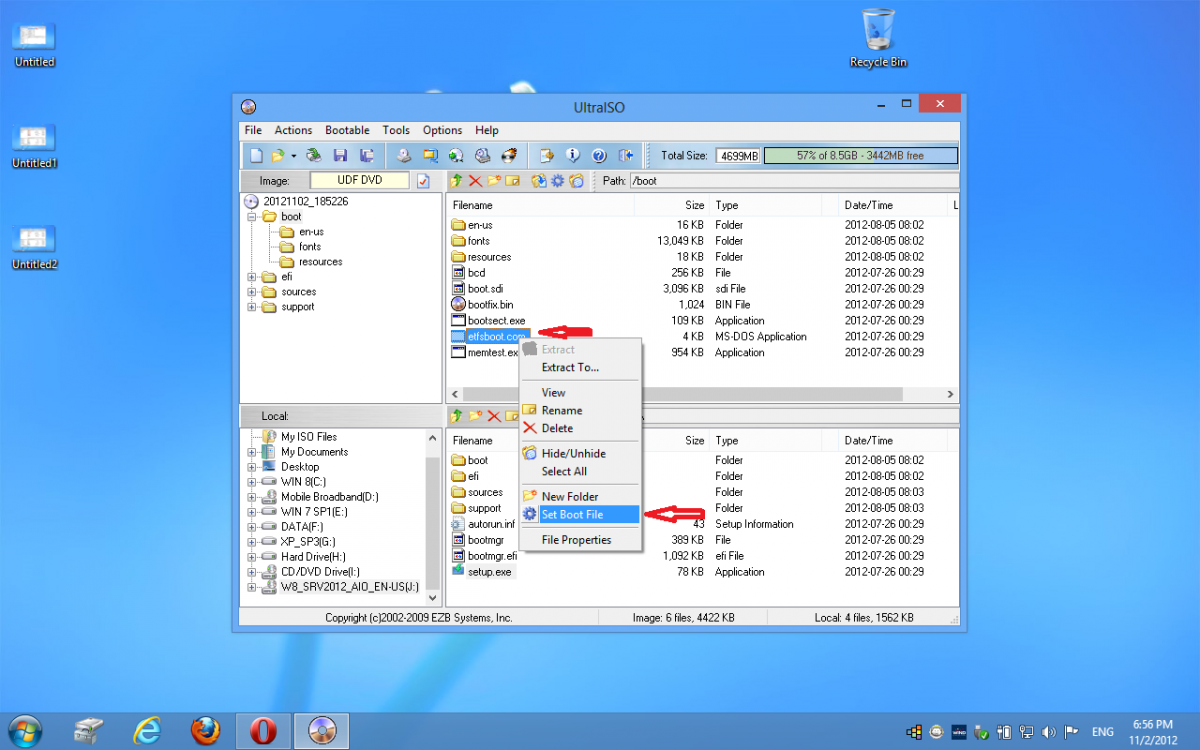Image resolution: width=1200 pixels, height=750 pixels.
Task: Collapse the boot folder in image tree
Action: pos(251,217)
